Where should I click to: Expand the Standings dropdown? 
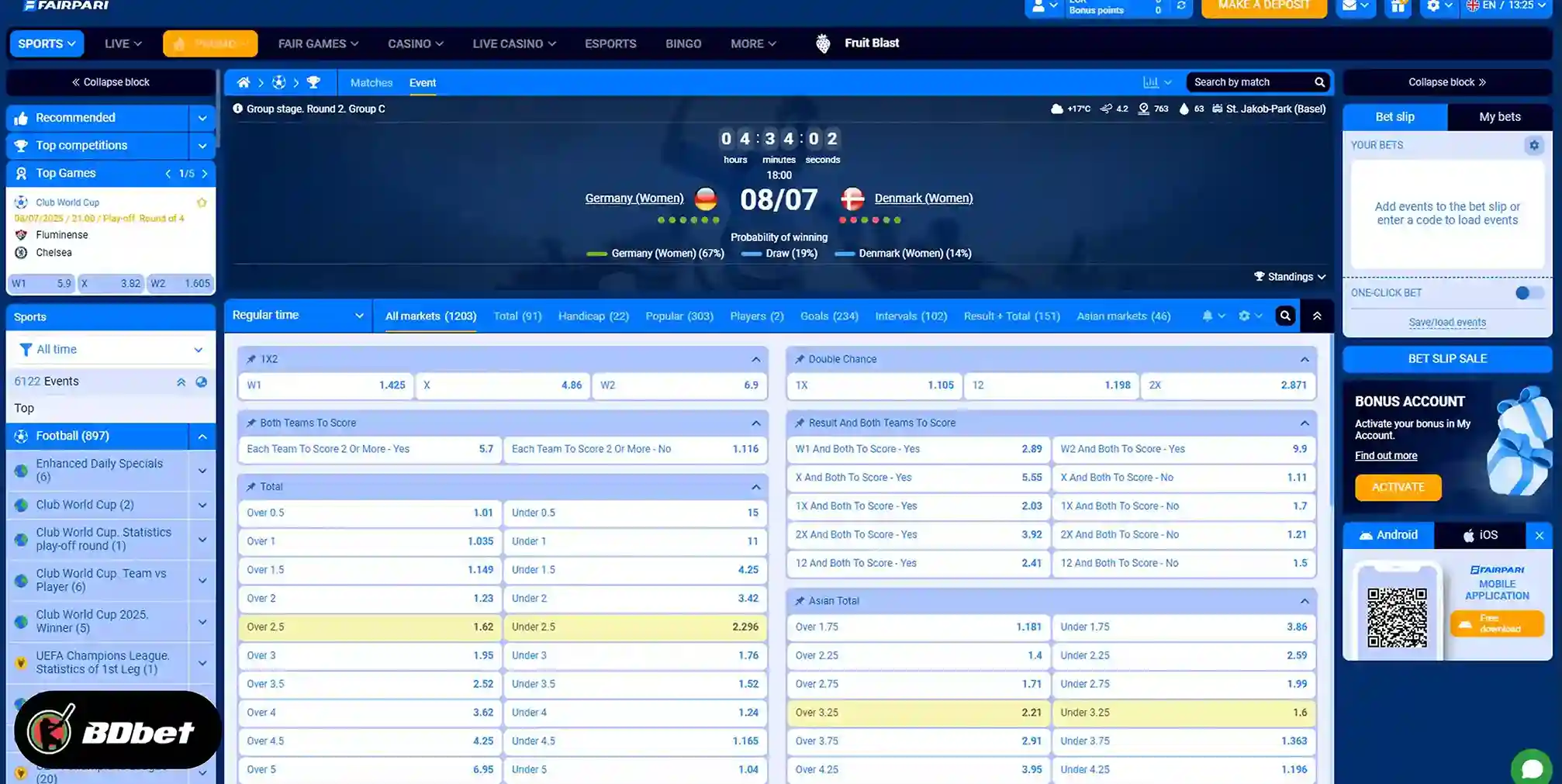(x=1290, y=277)
